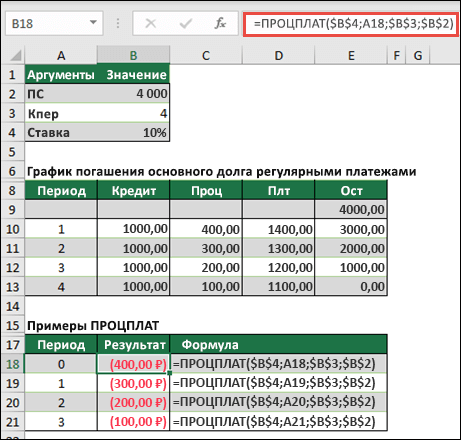Select column F header
The width and height of the screenshot is (461, 440).
[396, 55]
